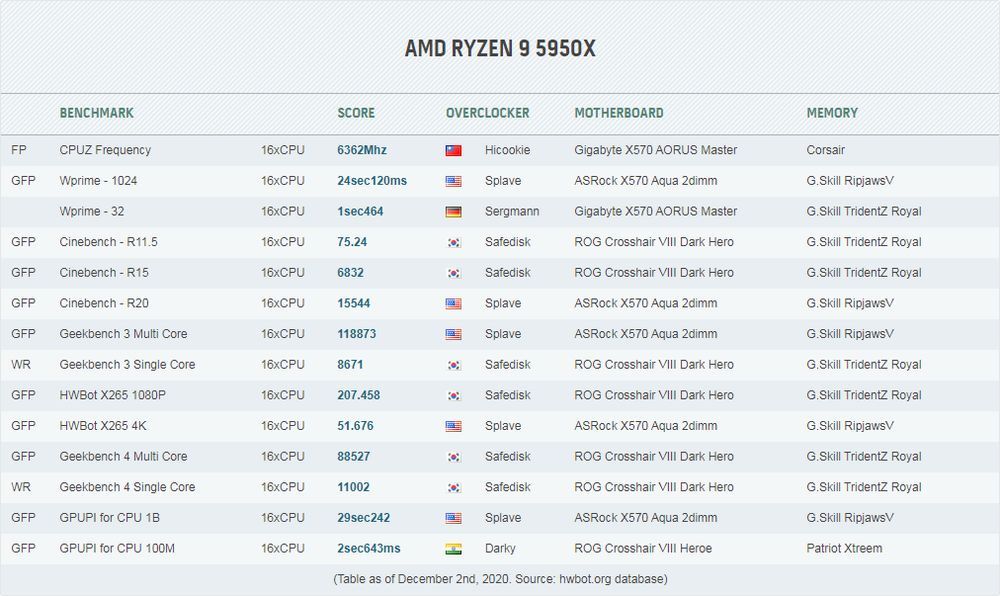Click the US flag in the GPUPI for CPU 1B row
Viewport: 1000px width, 596px height.
[453, 518]
